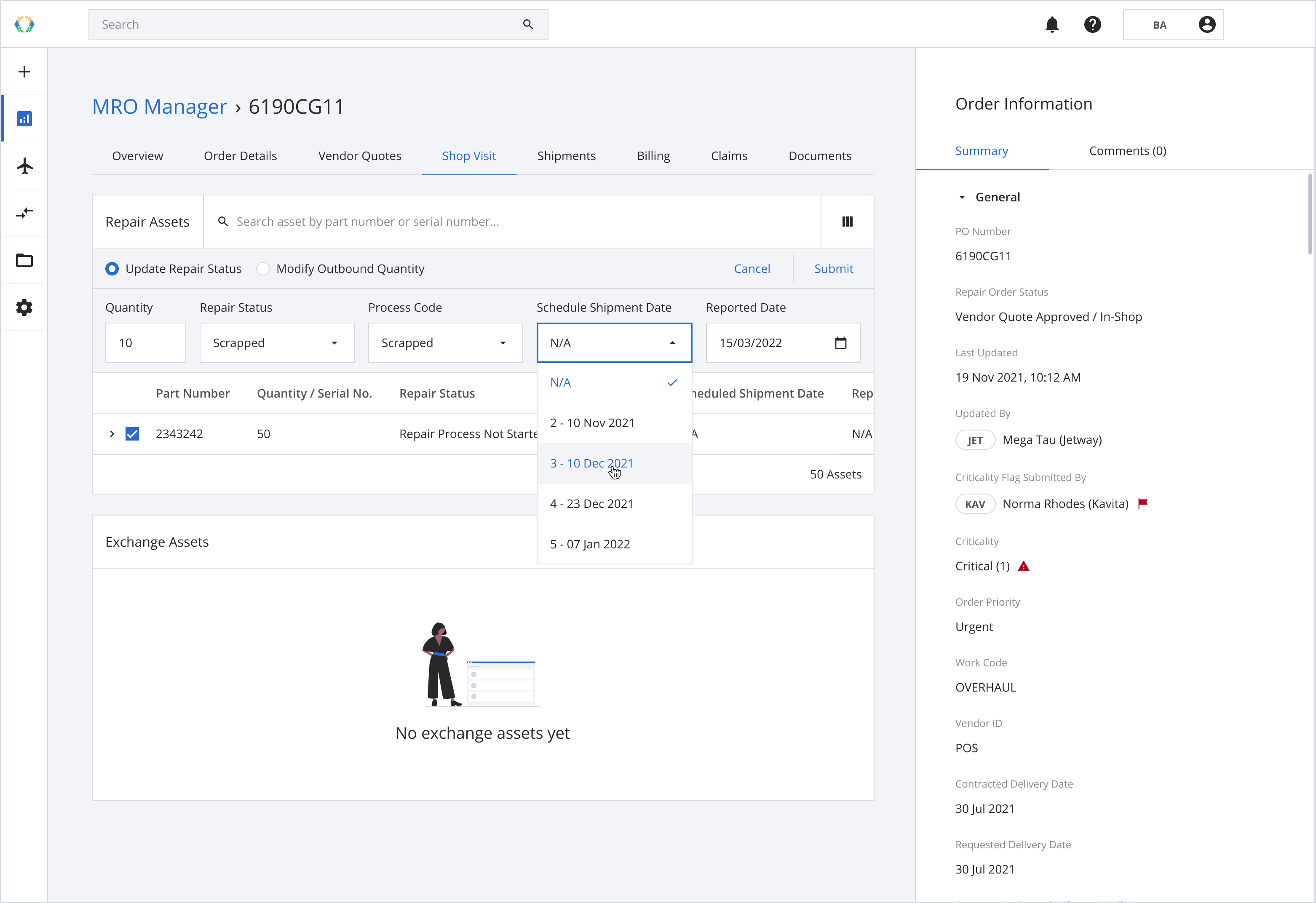Click the global Search field
The width and height of the screenshot is (1316, 903).
pyautogui.click(x=318, y=24)
